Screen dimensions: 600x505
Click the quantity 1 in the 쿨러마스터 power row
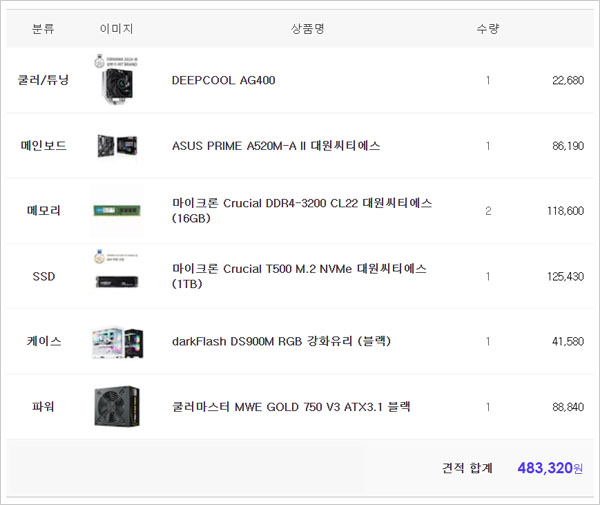click(x=488, y=407)
